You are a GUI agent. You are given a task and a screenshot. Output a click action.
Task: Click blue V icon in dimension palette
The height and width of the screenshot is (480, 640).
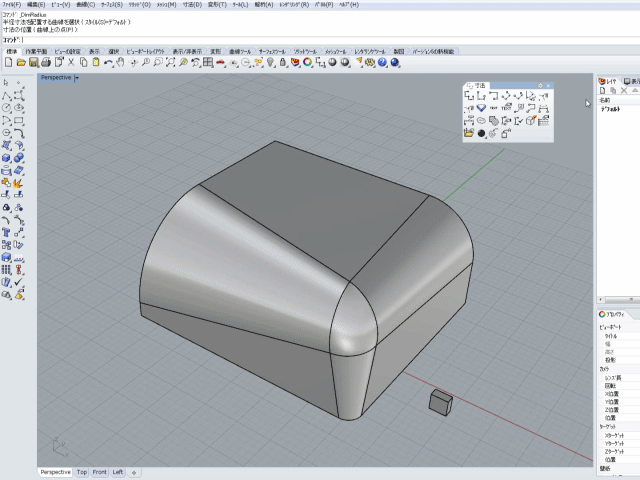pyautogui.click(x=481, y=108)
